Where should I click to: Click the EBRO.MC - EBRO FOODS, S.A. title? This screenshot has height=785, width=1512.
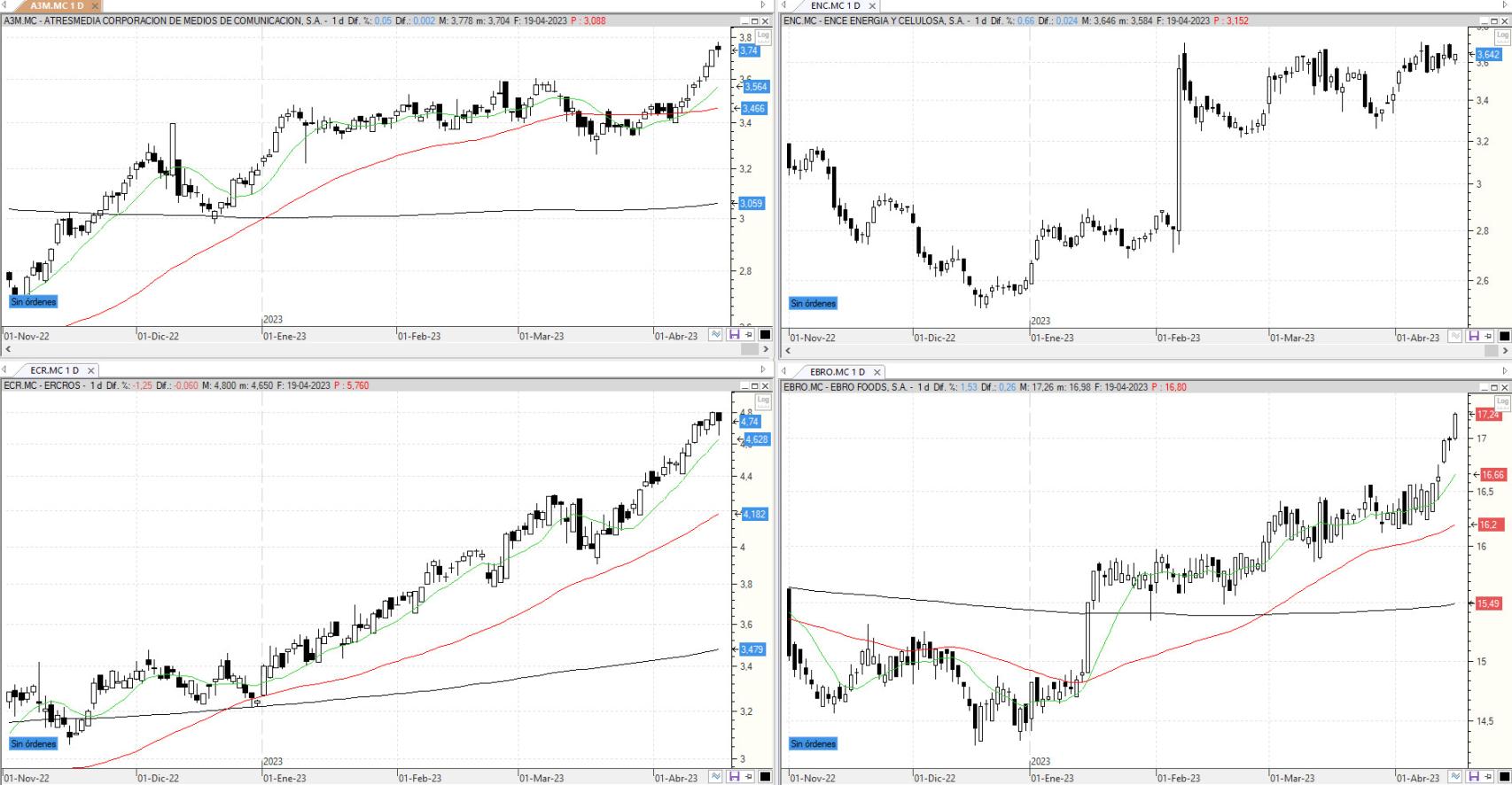[846, 386]
